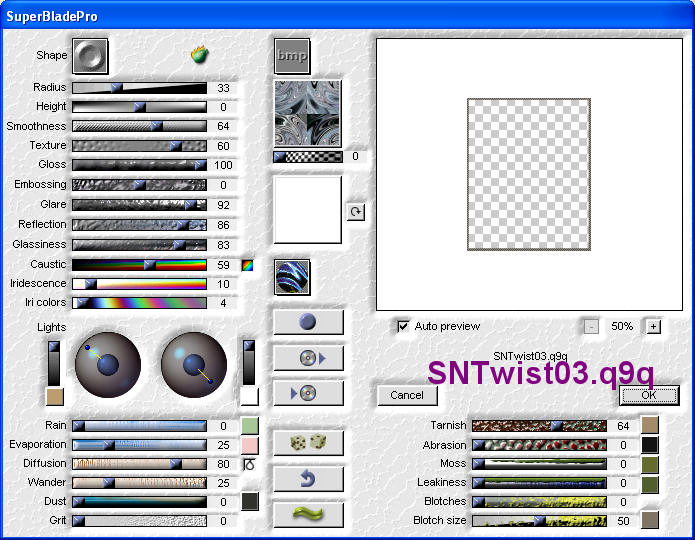Click the OK button
Screen dimensions: 695x540
tap(649, 395)
